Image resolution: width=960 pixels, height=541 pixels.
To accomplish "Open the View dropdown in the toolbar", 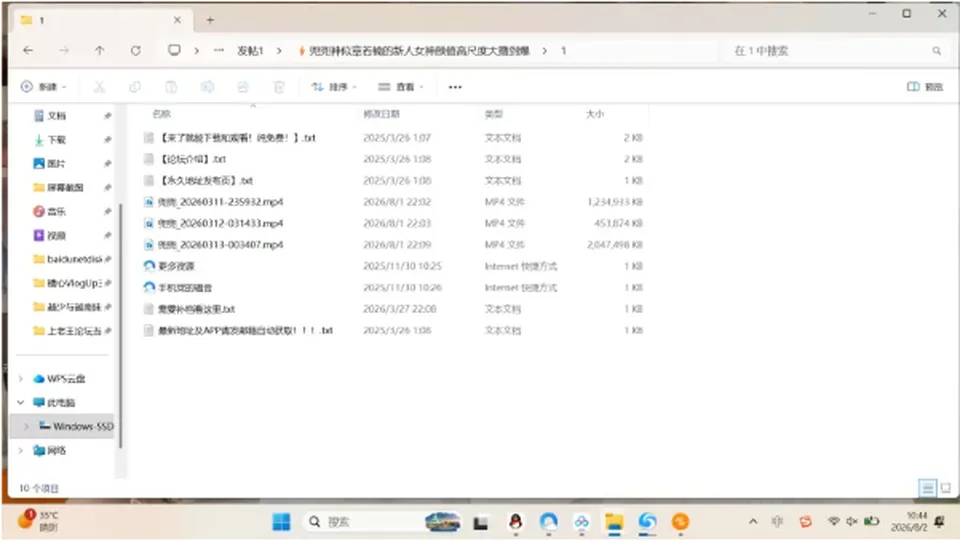I will point(401,87).
